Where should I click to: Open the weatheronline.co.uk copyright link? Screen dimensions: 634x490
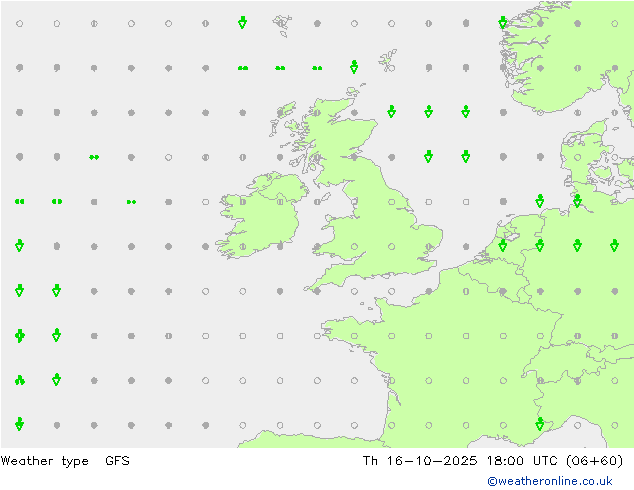549,481
